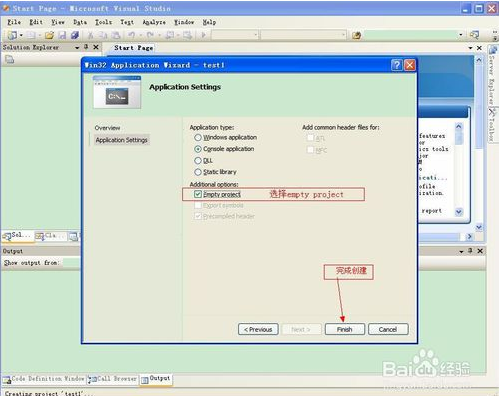Open the File menu
The height and width of the screenshot is (396, 500).
(x=14, y=22)
